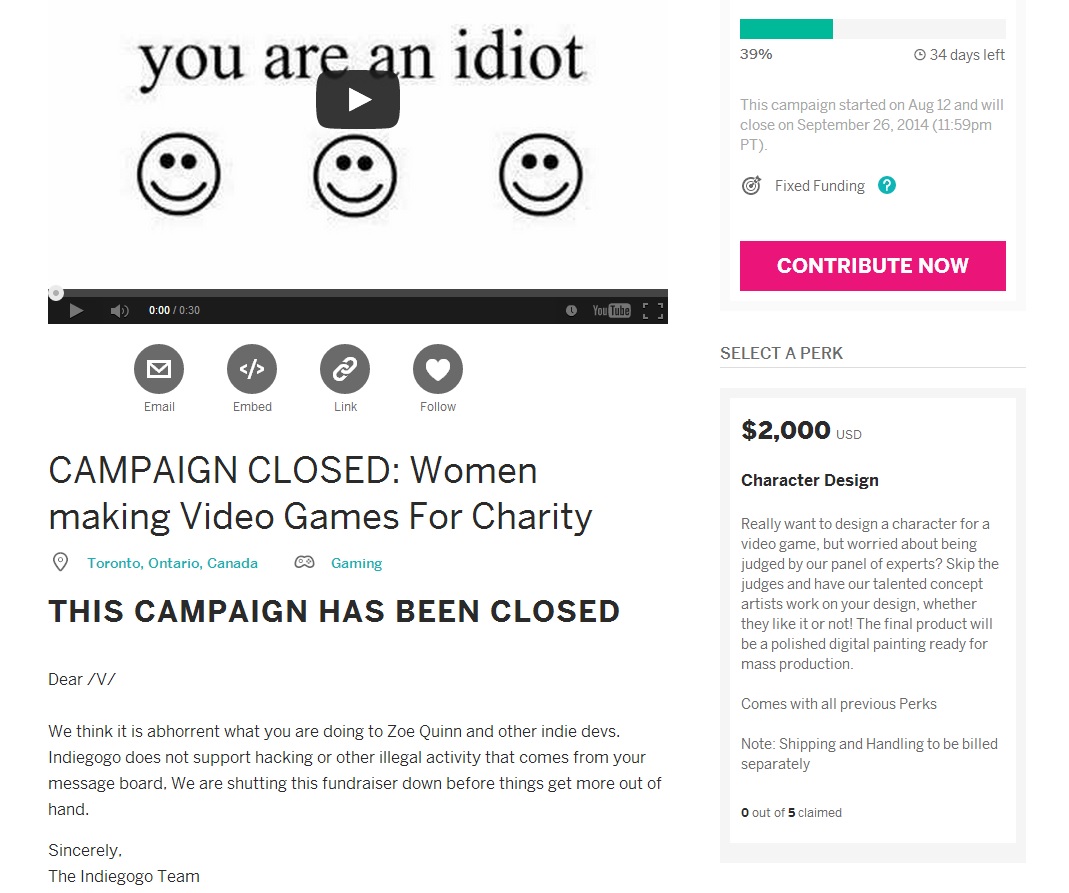The width and height of the screenshot is (1069, 893).
Task: Click the location pin icon
Action: 60,562
